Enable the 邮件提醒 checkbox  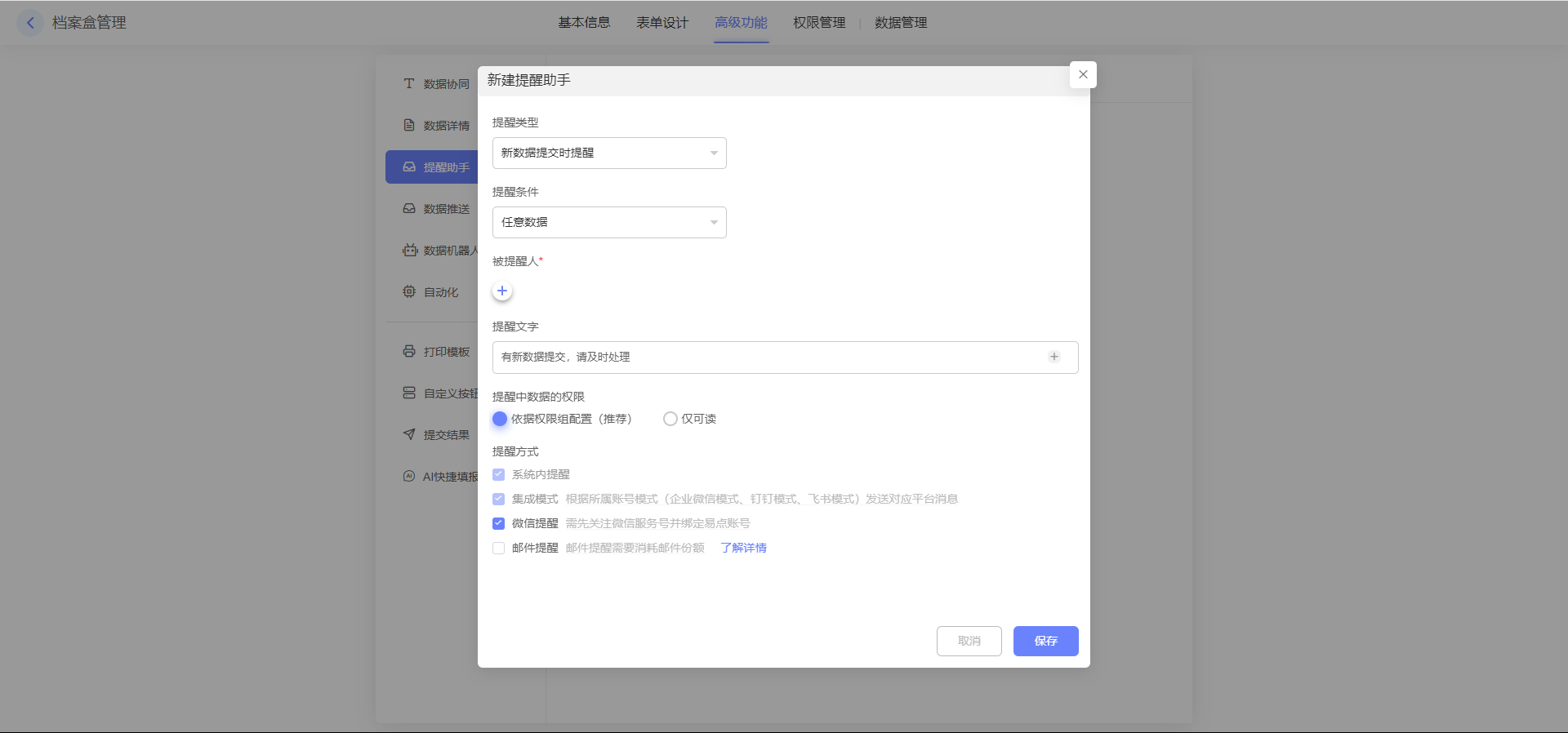[499, 548]
